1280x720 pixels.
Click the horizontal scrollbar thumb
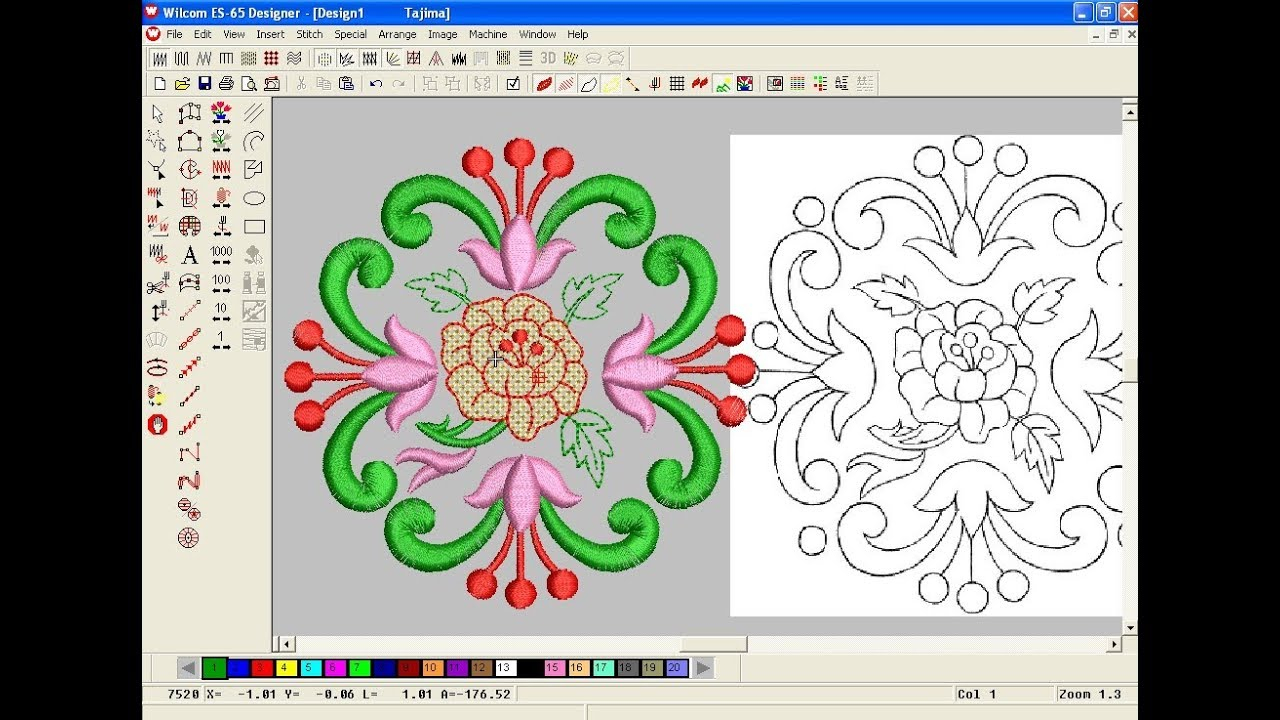click(x=713, y=645)
